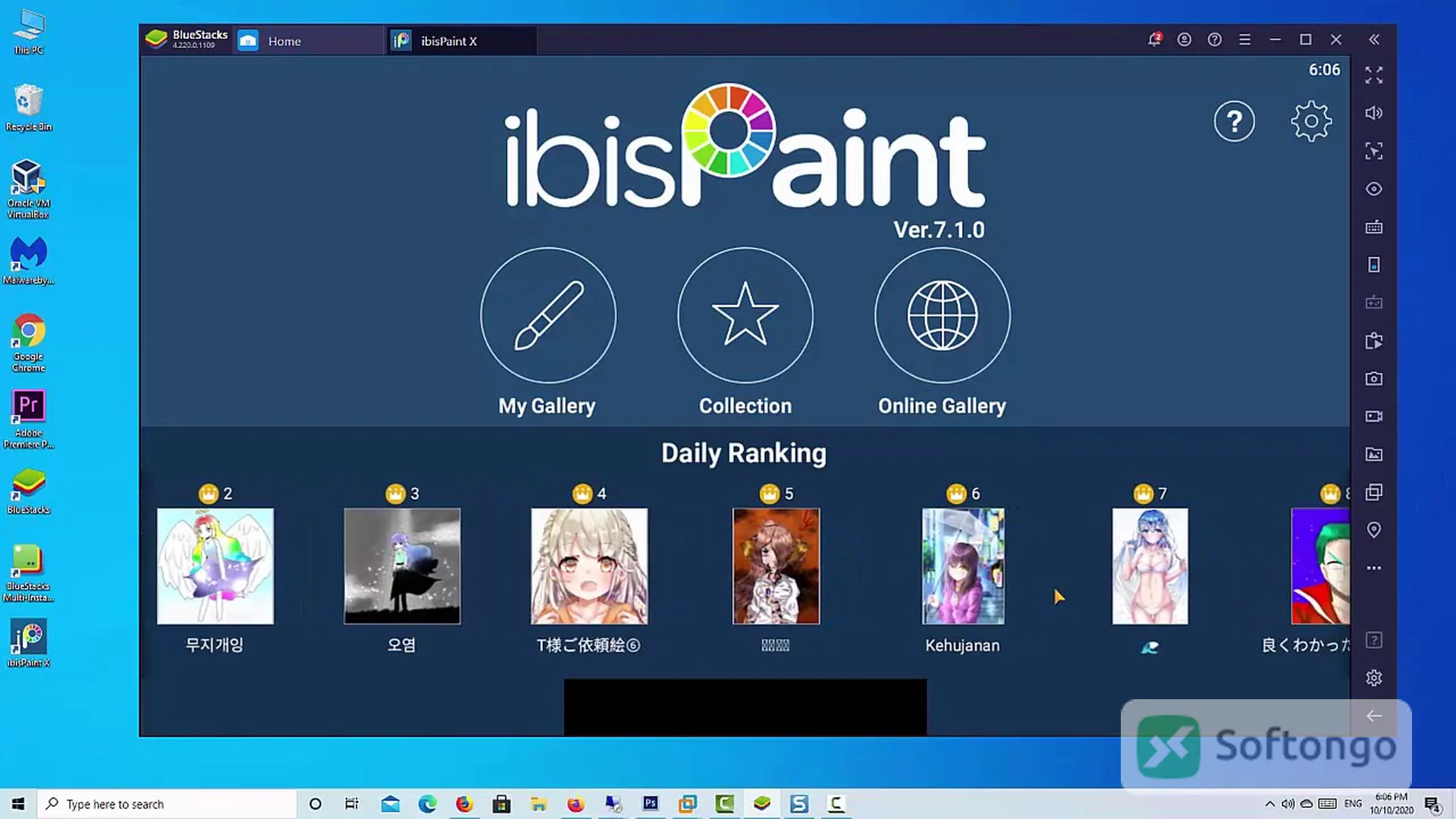The width and height of the screenshot is (1456, 819).
Task: Open ibisPaint settings gear
Action: pos(1311,121)
